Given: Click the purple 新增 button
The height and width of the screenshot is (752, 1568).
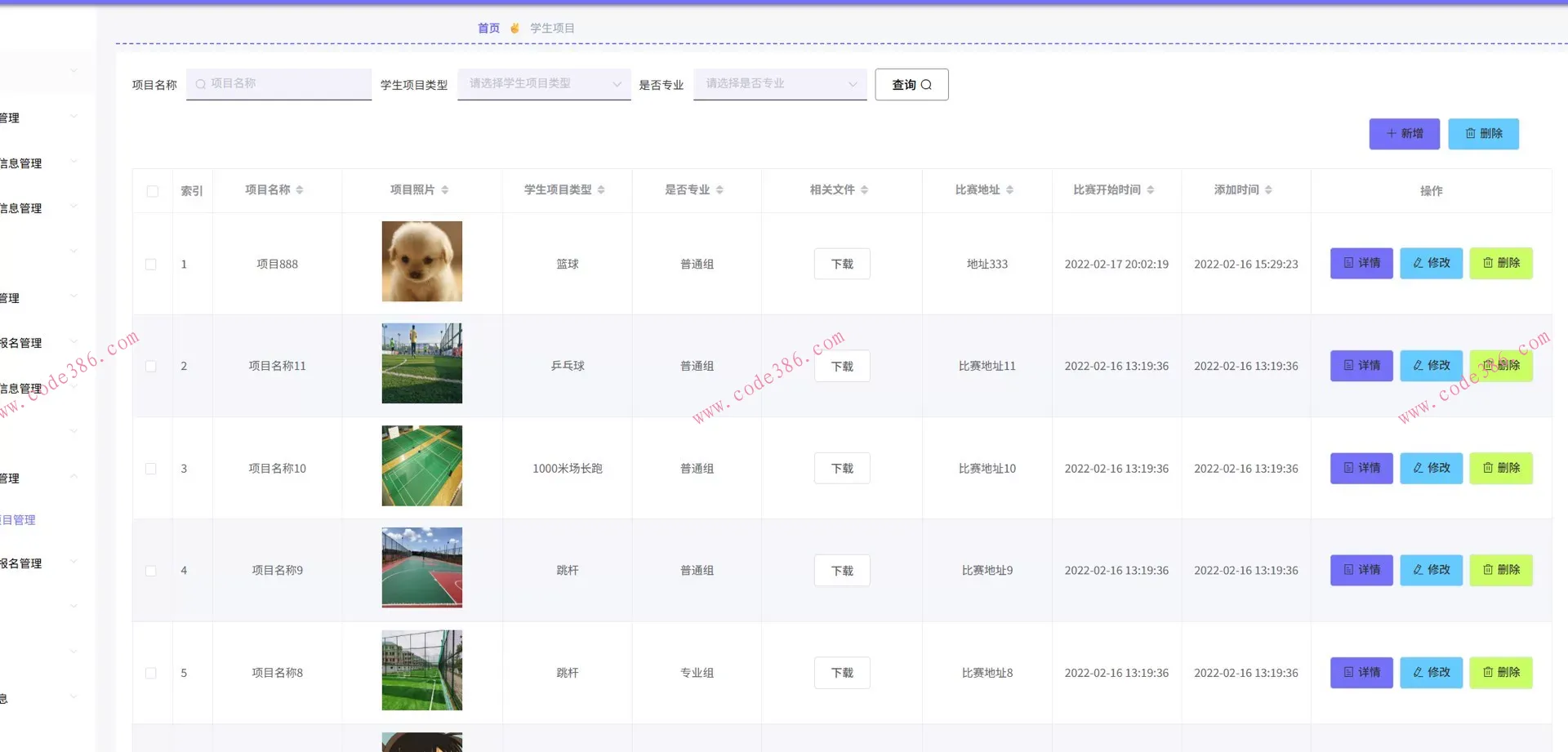Looking at the screenshot, I should pos(1404,134).
